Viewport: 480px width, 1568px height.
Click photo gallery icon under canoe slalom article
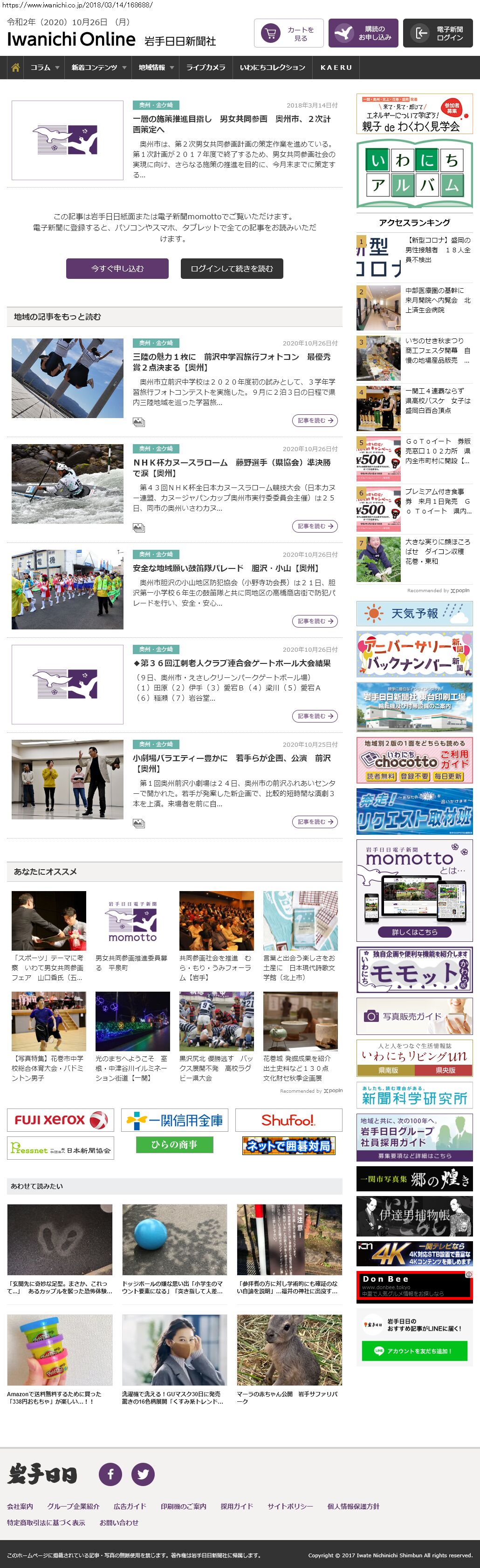(x=139, y=528)
